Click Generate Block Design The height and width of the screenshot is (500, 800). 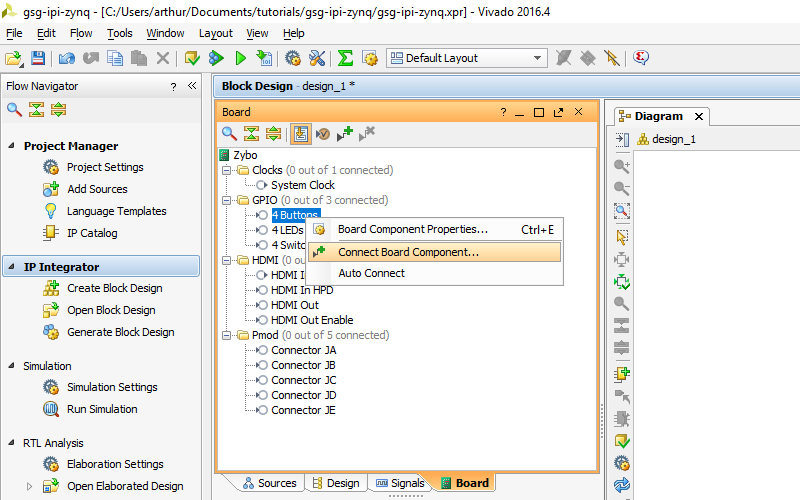(121, 332)
